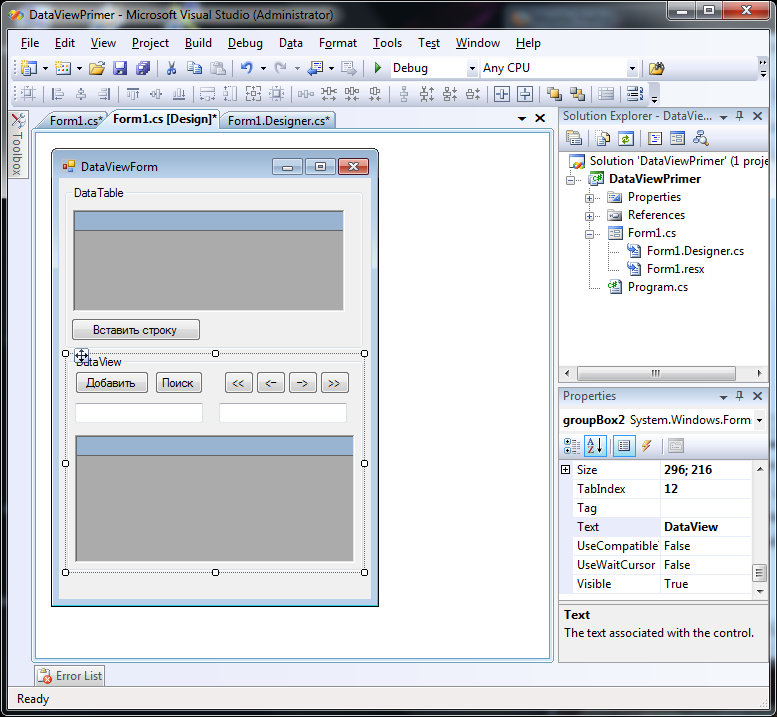Click the Bring to Front icon
777x717 pixels.
pyautogui.click(x=554, y=94)
